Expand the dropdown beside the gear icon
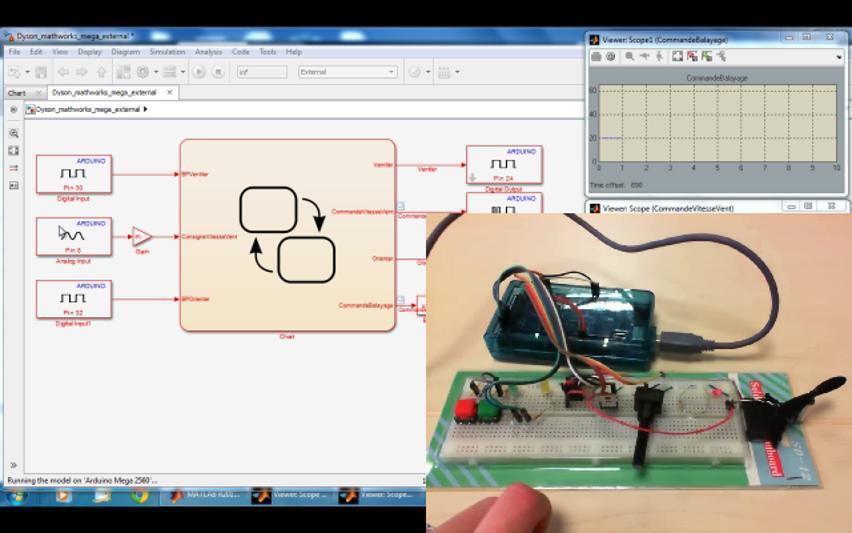 point(156,72)
